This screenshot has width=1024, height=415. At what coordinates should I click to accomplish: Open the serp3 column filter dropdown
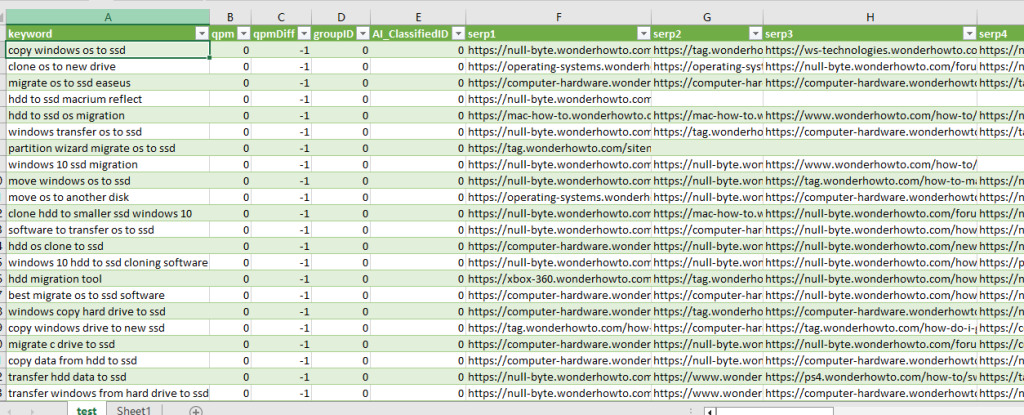(969, 33)
